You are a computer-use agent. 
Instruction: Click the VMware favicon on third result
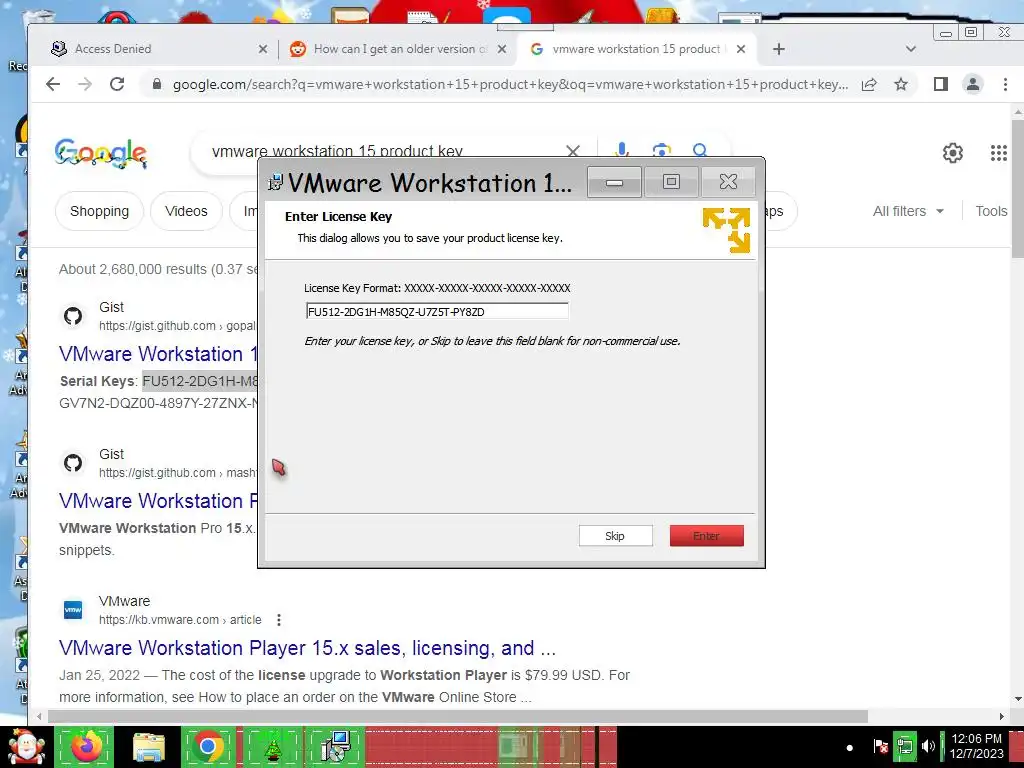[x=73, y=610]
